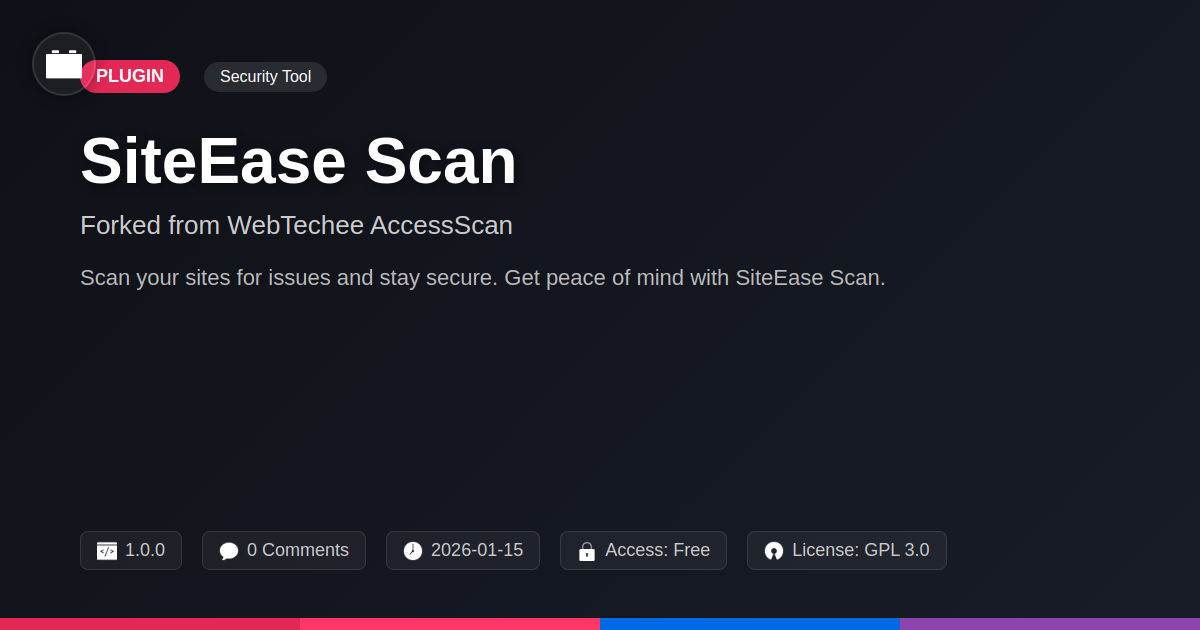
Task: Select the Security Tool tag
Action: [265, 76]
